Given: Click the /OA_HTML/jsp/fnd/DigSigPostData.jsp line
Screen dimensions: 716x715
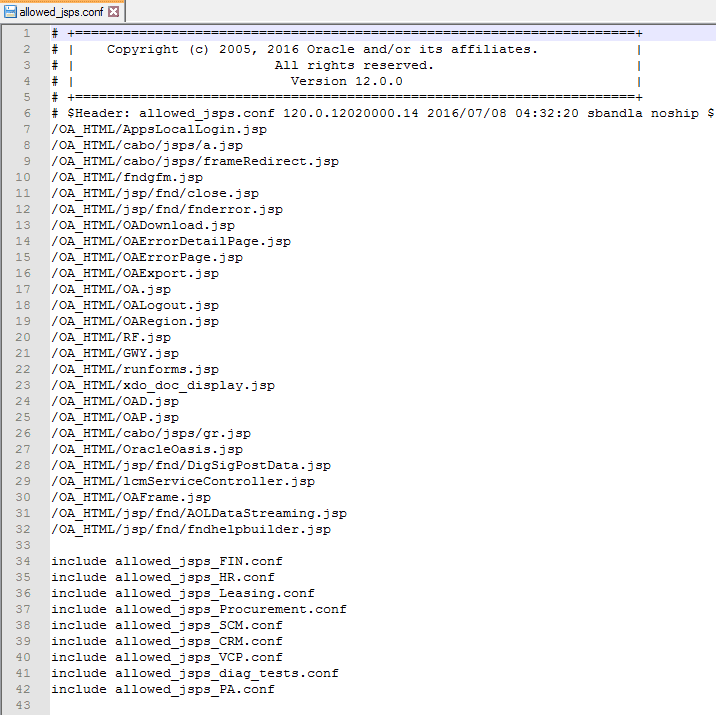Looking at the screenshot, I should 191,465.
